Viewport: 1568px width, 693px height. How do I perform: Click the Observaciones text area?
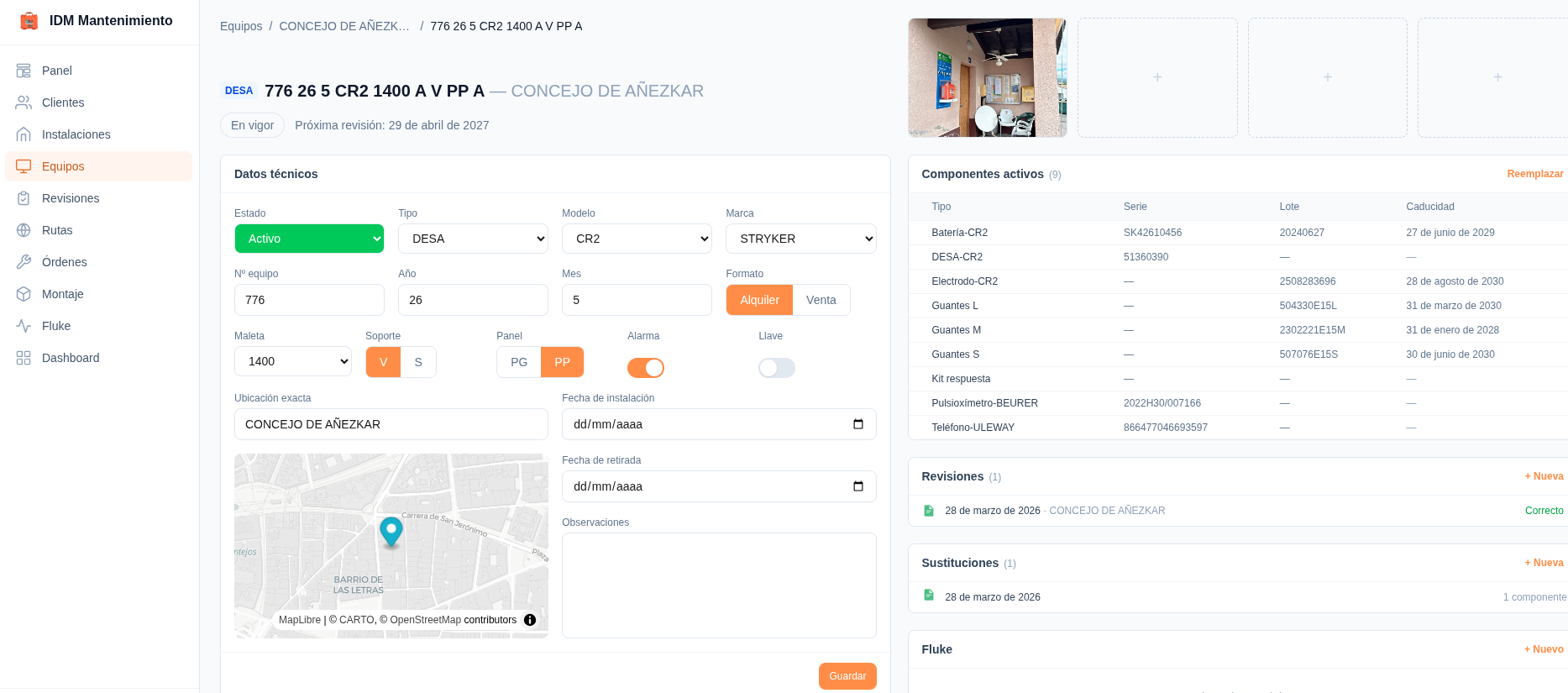pos(719,585)
